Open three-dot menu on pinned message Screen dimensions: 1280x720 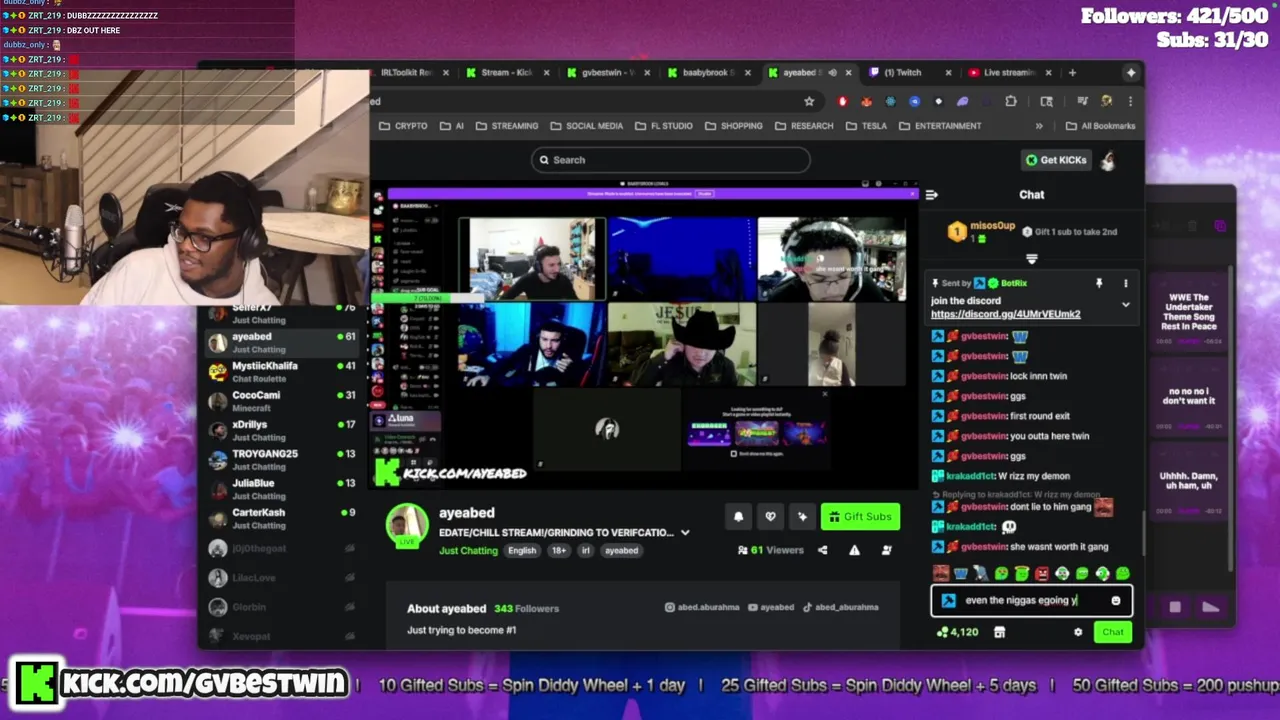pos(1125,283)
